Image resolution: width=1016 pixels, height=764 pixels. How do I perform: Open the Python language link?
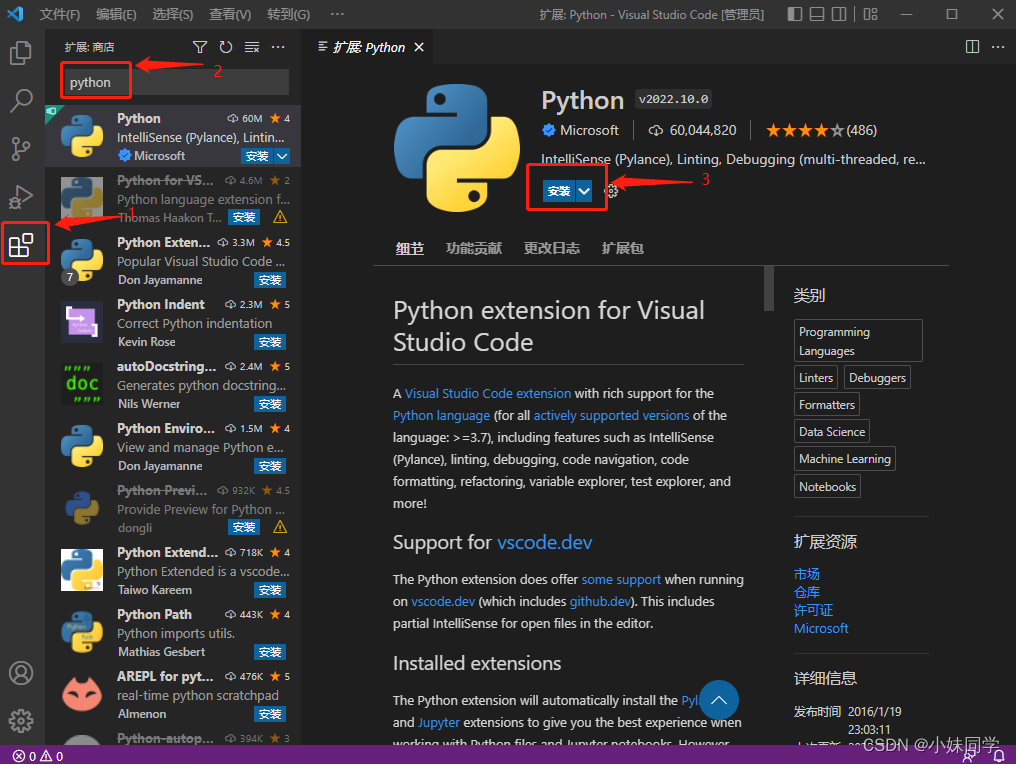[x=441, y=415]
